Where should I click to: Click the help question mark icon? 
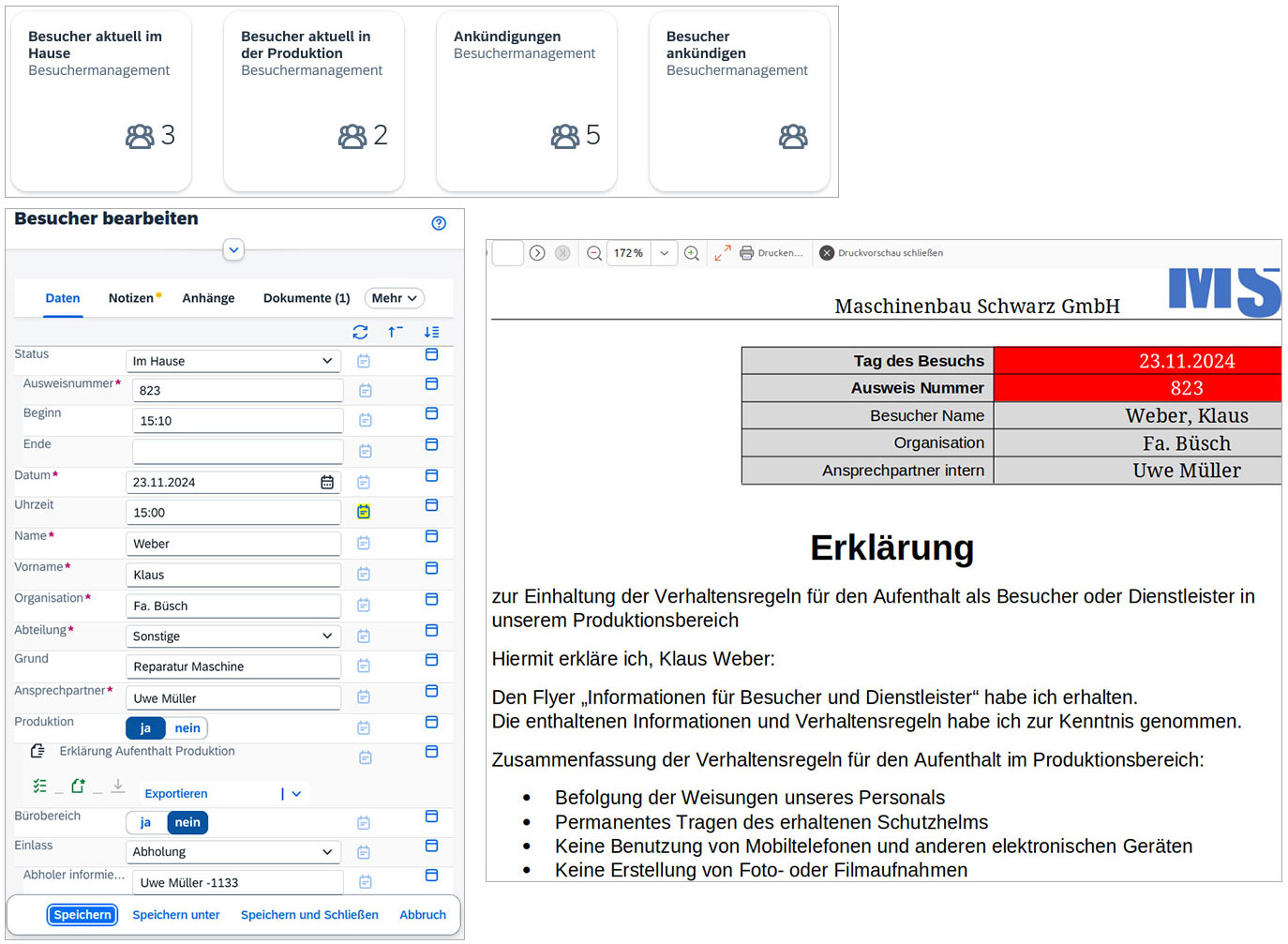pyautogui.click(x=439, y=223)
